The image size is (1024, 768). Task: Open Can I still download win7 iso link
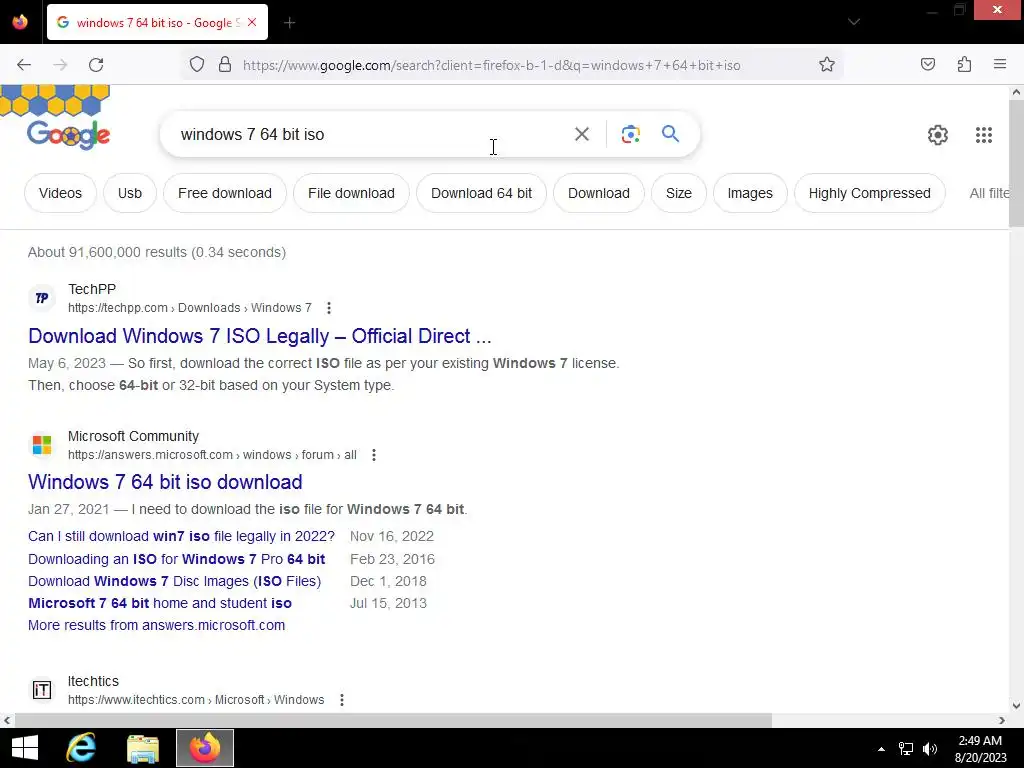coord(181,536)
